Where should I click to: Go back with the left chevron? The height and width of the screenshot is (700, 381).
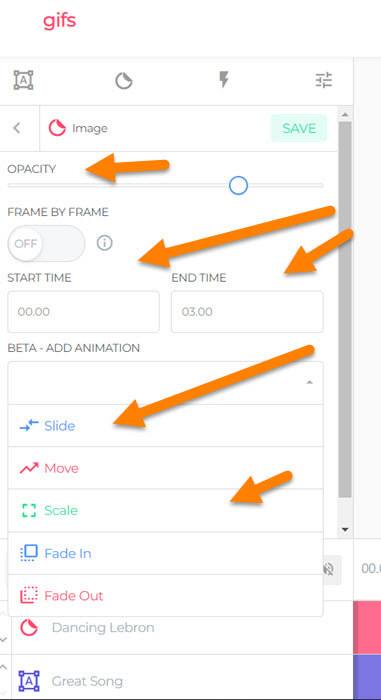pos(17,129)
